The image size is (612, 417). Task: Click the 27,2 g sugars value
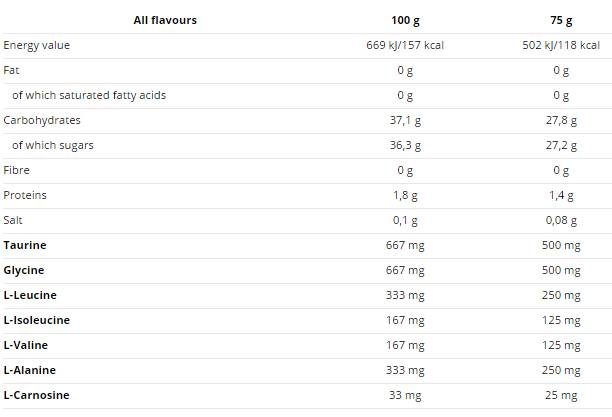point(561,145)
